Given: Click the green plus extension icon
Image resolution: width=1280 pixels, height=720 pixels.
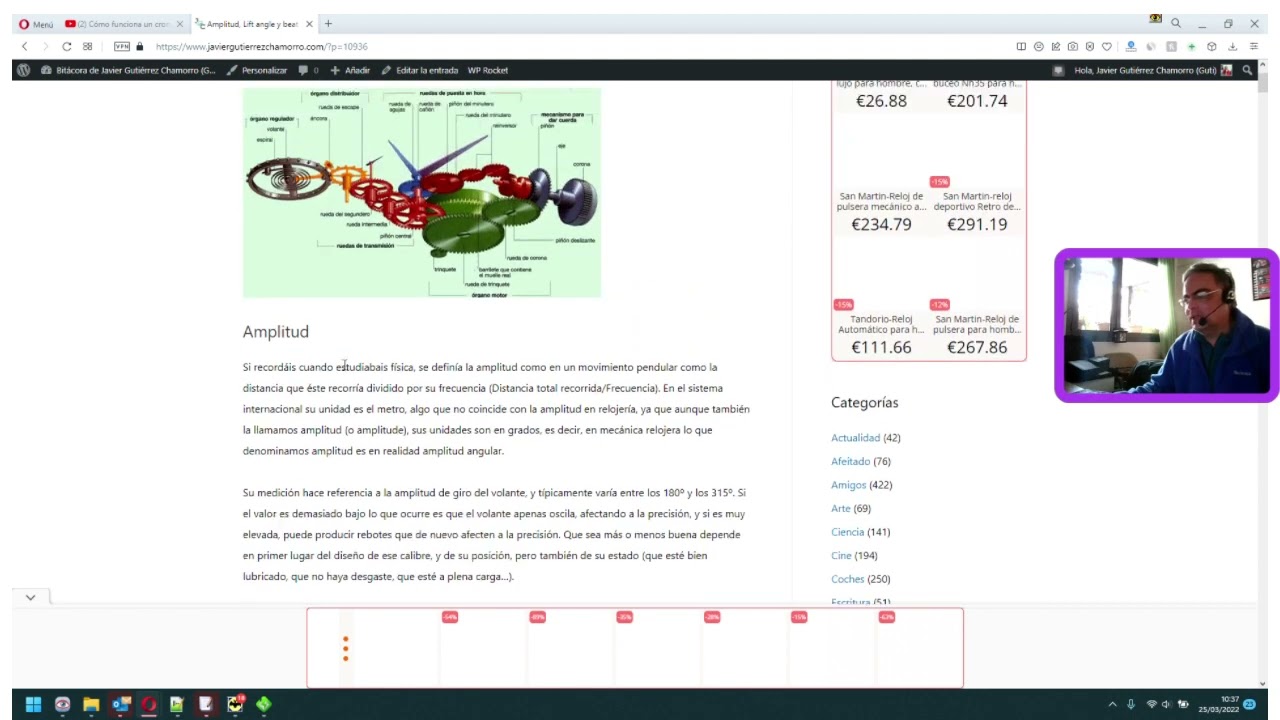Looking at the screenshot, I should pyautogui.click(x=1191, y=47).
